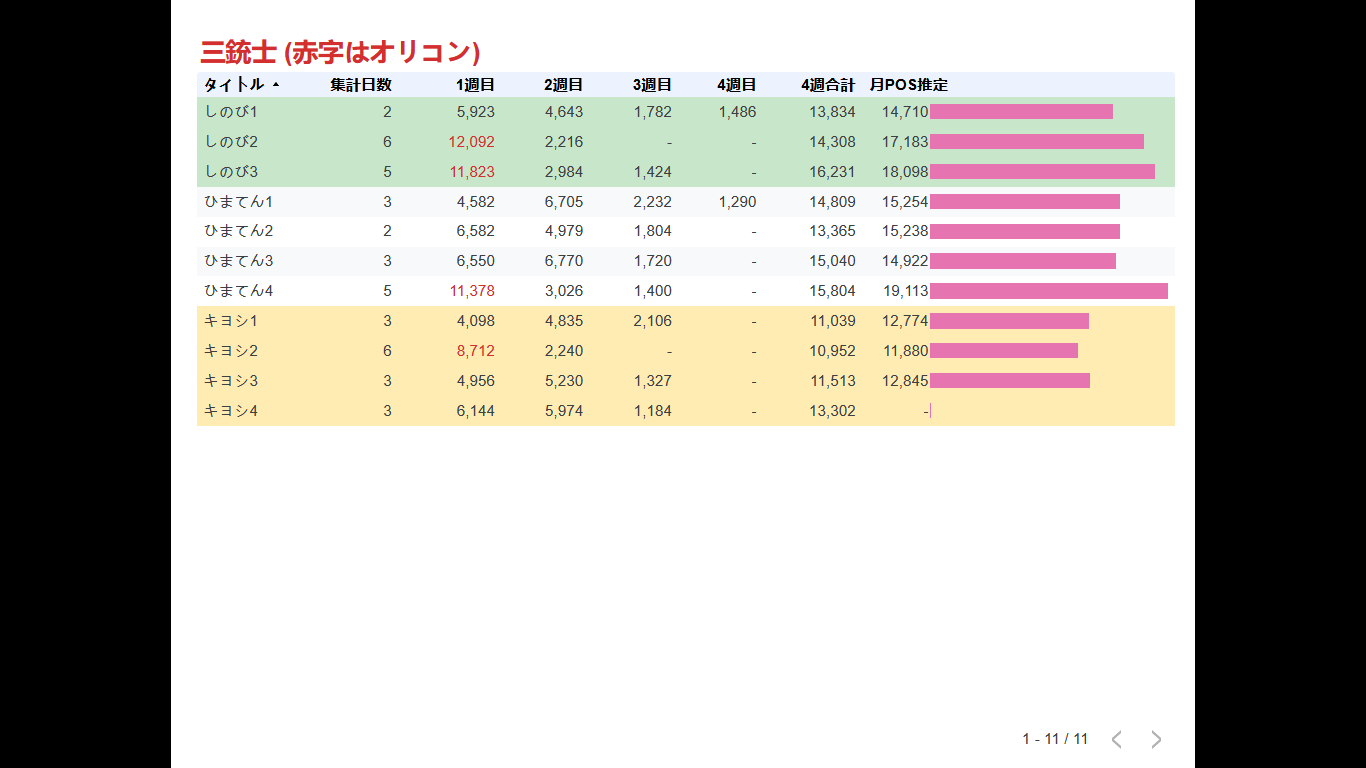The image size is (1366, 768).
Task: Click the 2週目 column header
Action: coord(564,85)
